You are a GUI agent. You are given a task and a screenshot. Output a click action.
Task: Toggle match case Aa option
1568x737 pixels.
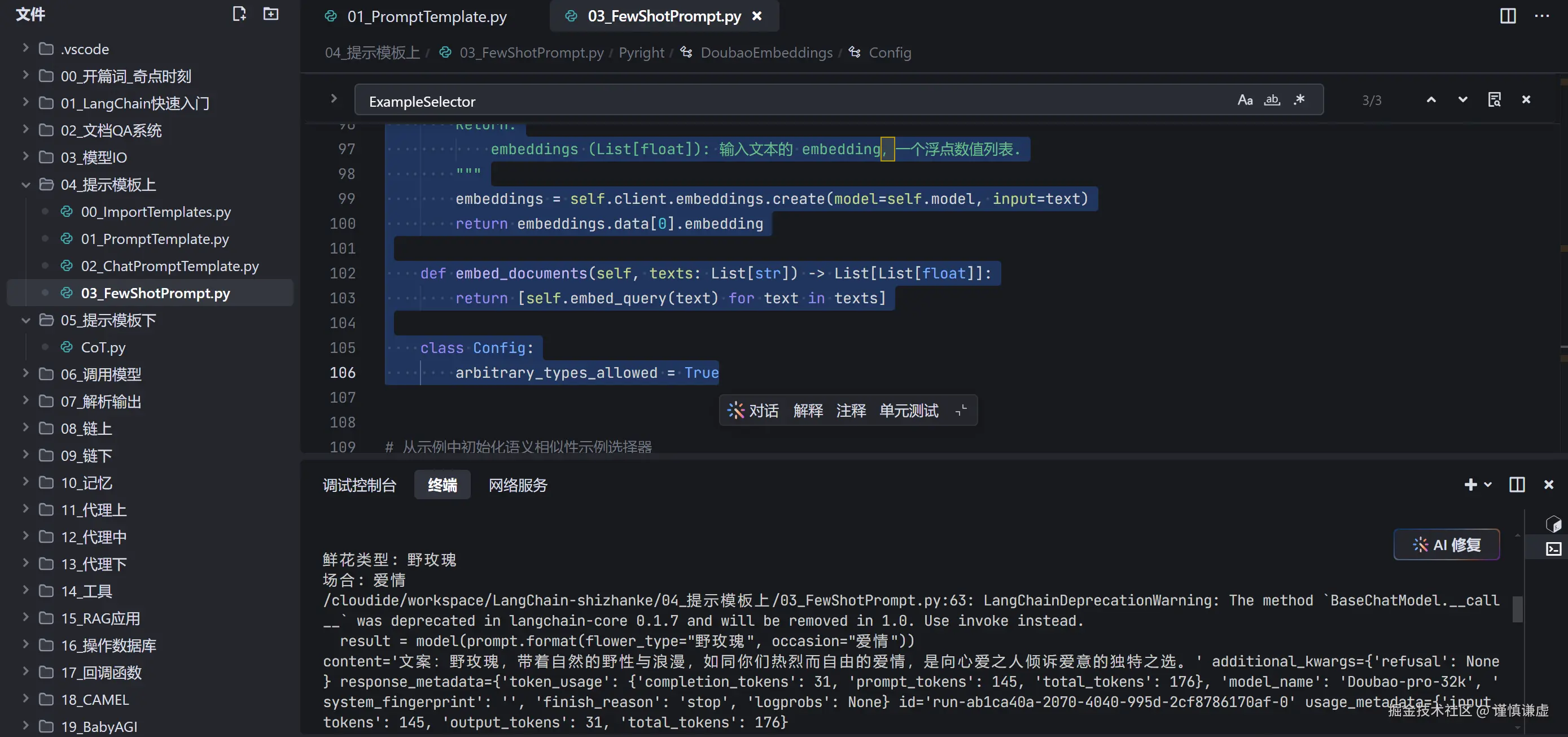(1245, 100)
